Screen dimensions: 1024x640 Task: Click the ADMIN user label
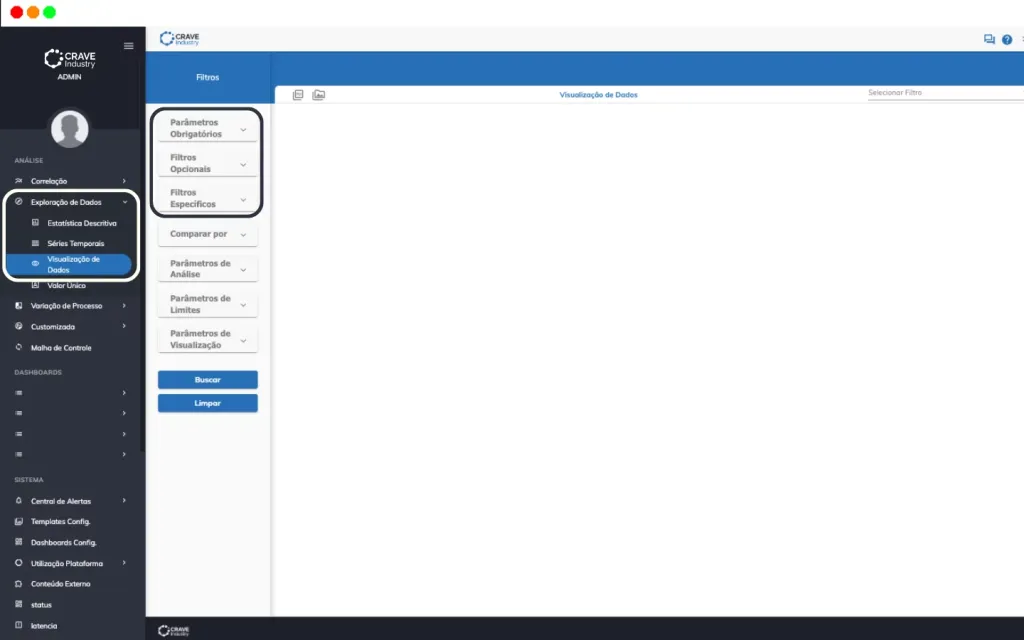(x=69, y=76)
